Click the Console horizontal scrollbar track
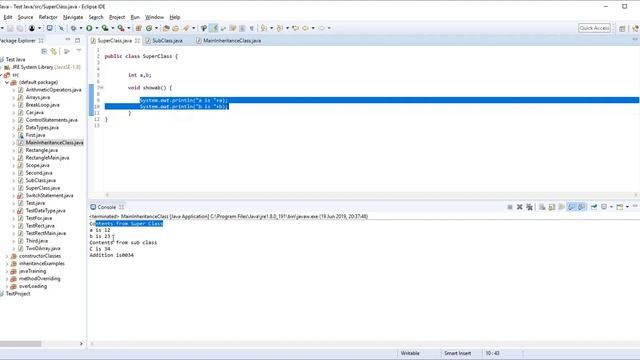 (x=363, y=344)
